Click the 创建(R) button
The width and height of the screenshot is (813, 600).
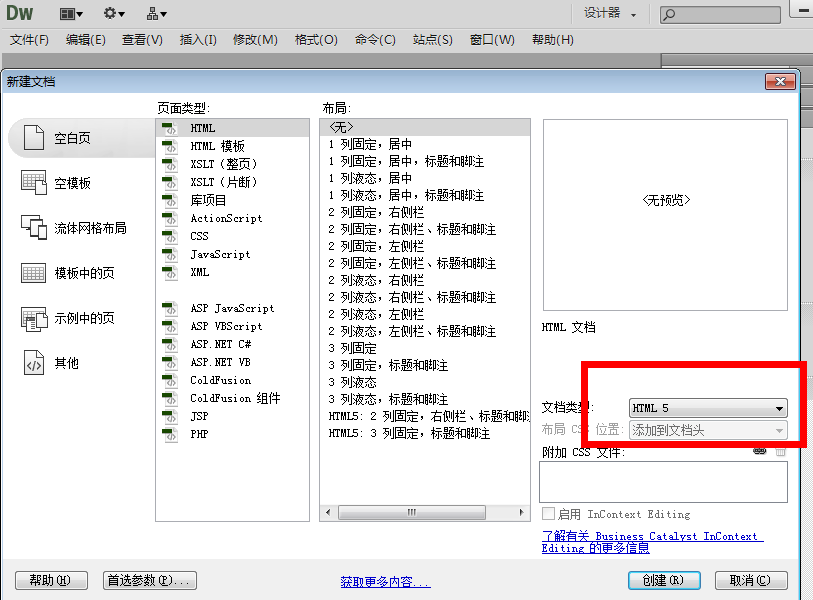[x=663, y=580]
